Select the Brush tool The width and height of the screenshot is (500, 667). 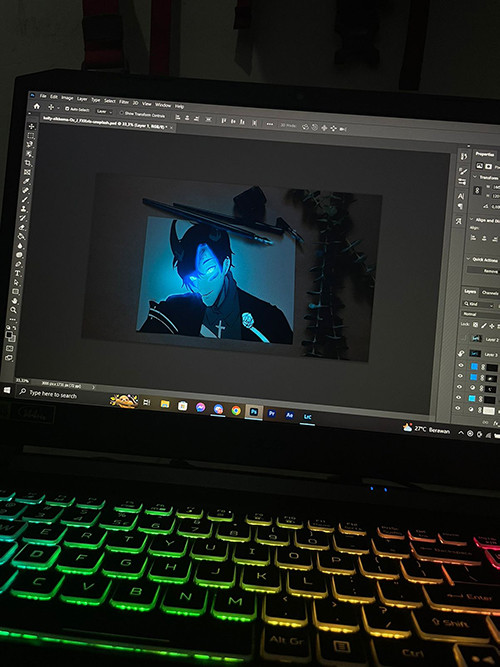click(x=25, y=200)
